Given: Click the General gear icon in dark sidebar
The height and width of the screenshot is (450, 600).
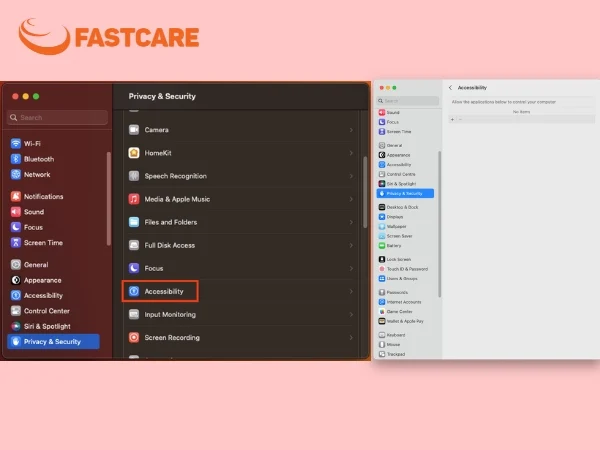Looking at the screenshot, I should click(16, 264).
